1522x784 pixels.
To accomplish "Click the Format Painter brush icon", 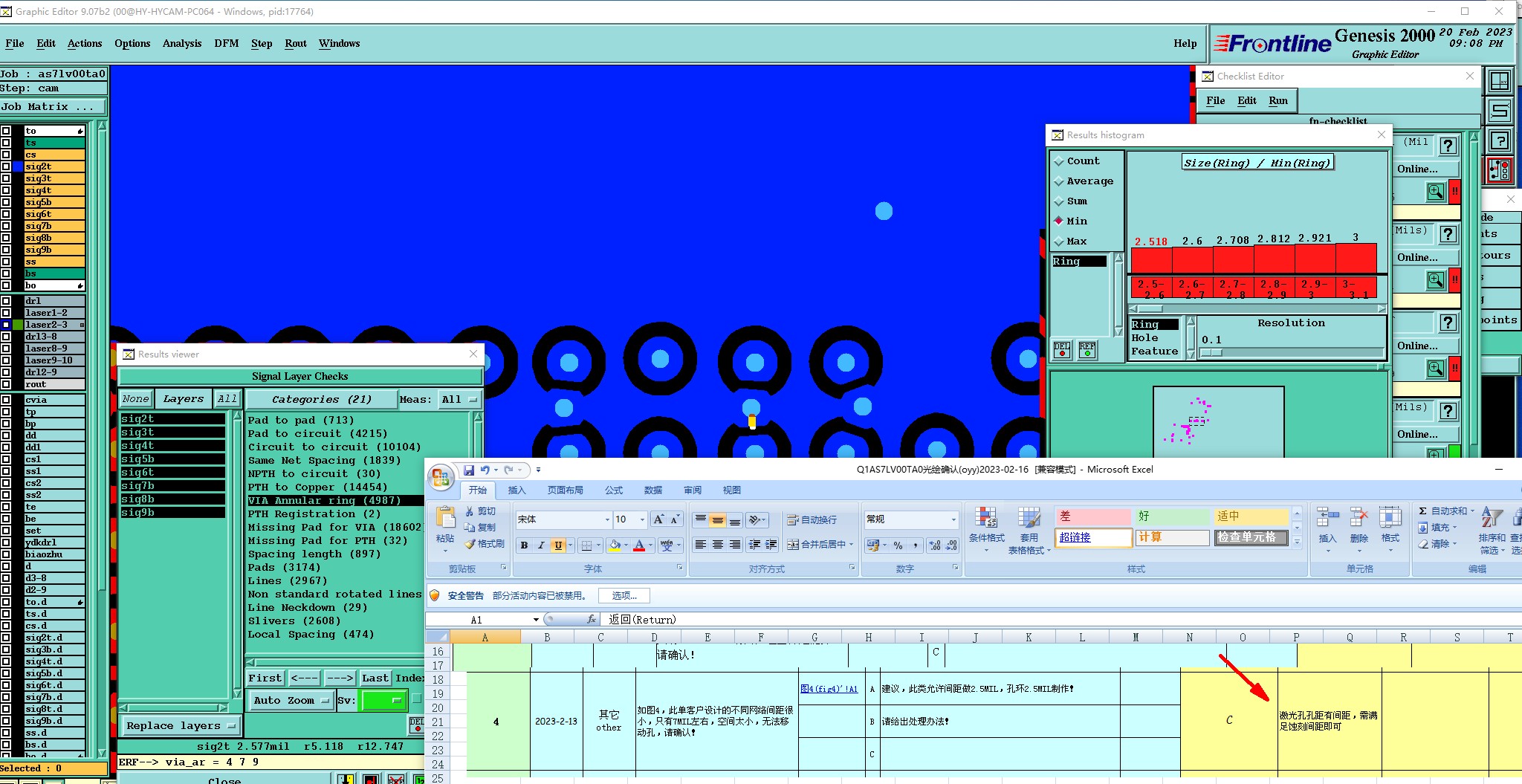I will pos(470,544).
